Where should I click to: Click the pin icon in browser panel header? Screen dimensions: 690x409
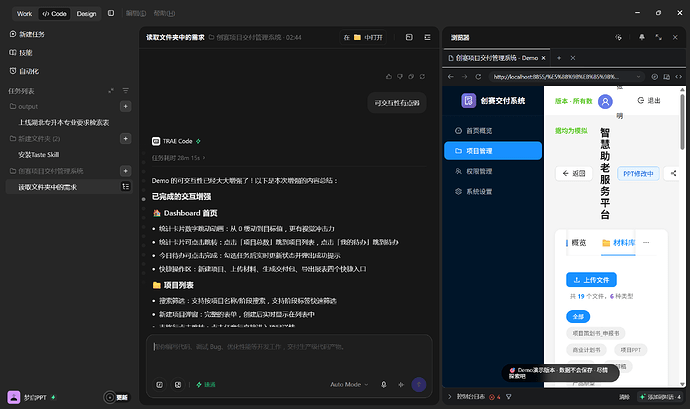pos(642,37)
